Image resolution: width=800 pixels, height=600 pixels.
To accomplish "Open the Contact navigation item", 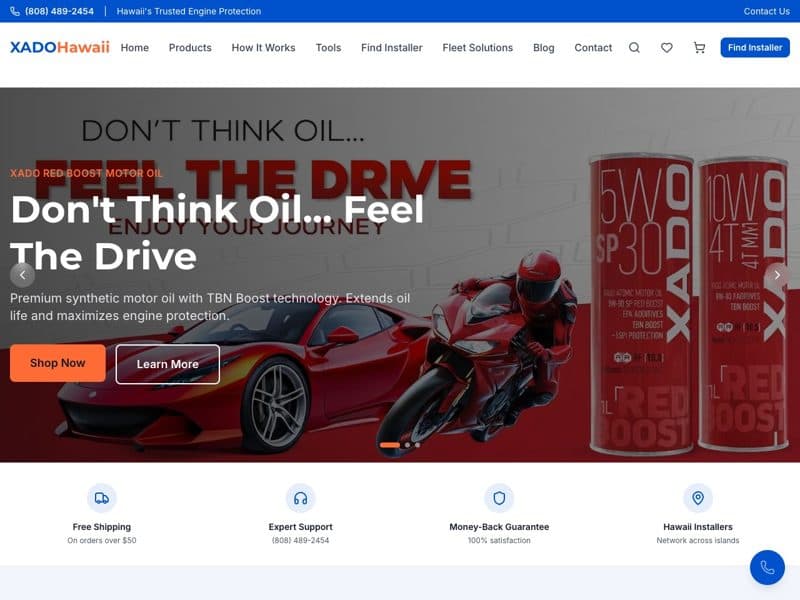I will pos(593,47).
